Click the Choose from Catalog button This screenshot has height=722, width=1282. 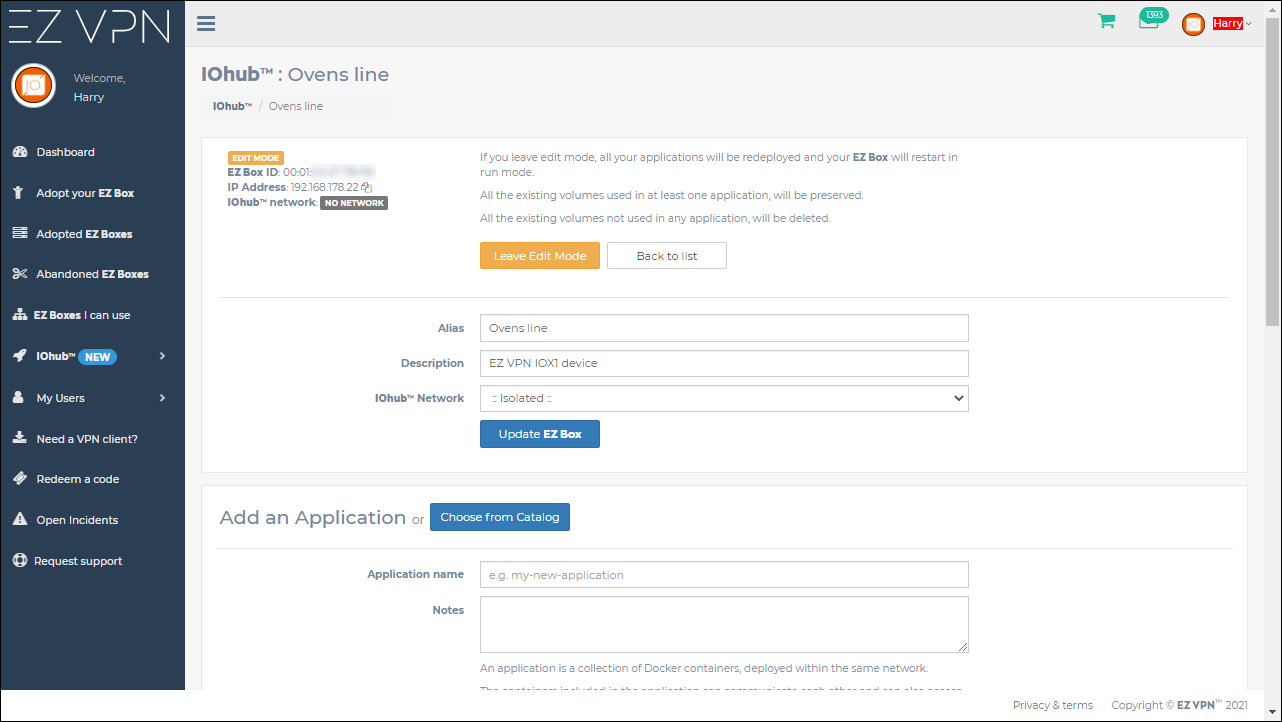click(x=500, y=517)
